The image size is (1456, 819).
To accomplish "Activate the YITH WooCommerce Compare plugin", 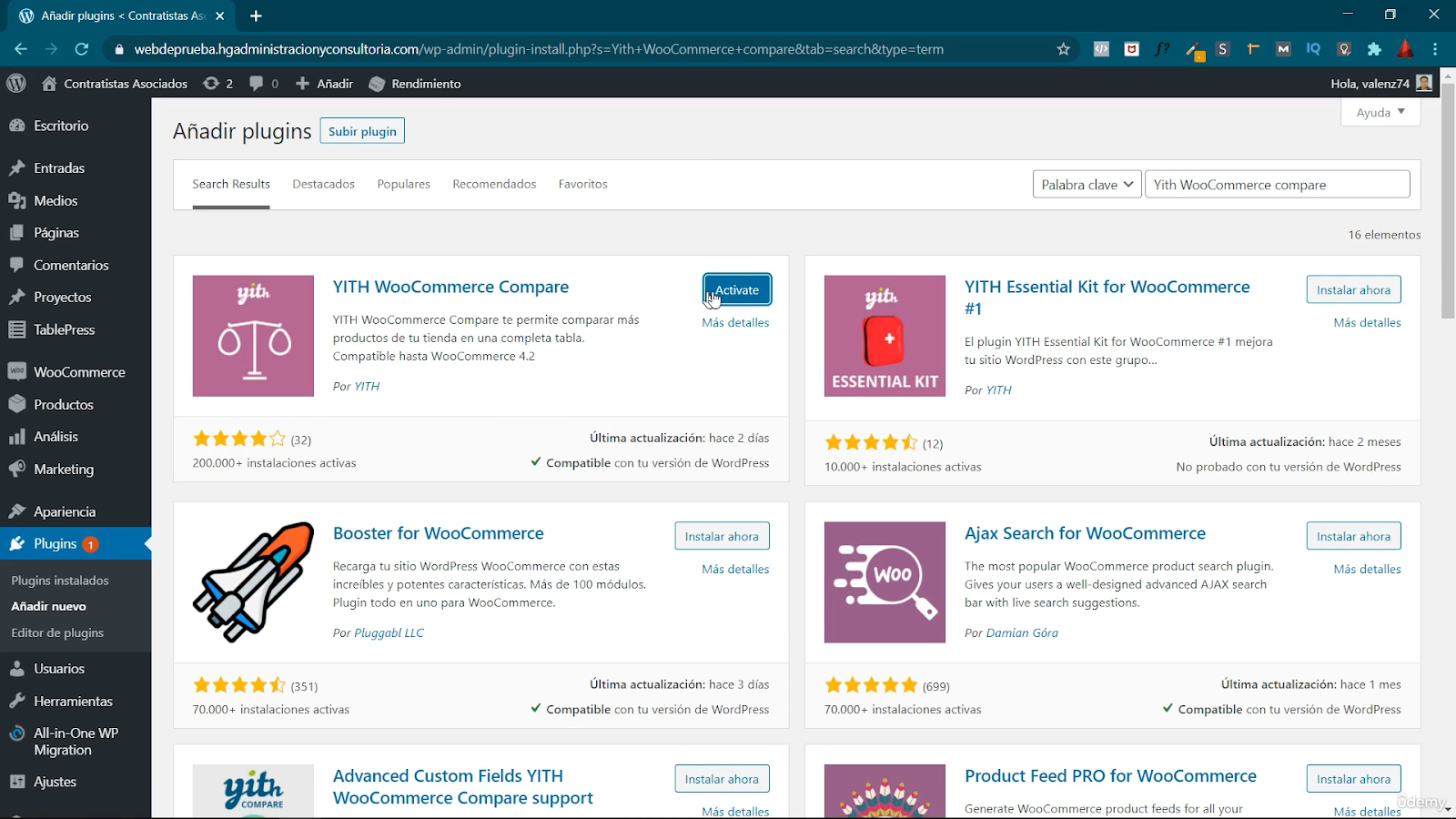I will [737, 289].
